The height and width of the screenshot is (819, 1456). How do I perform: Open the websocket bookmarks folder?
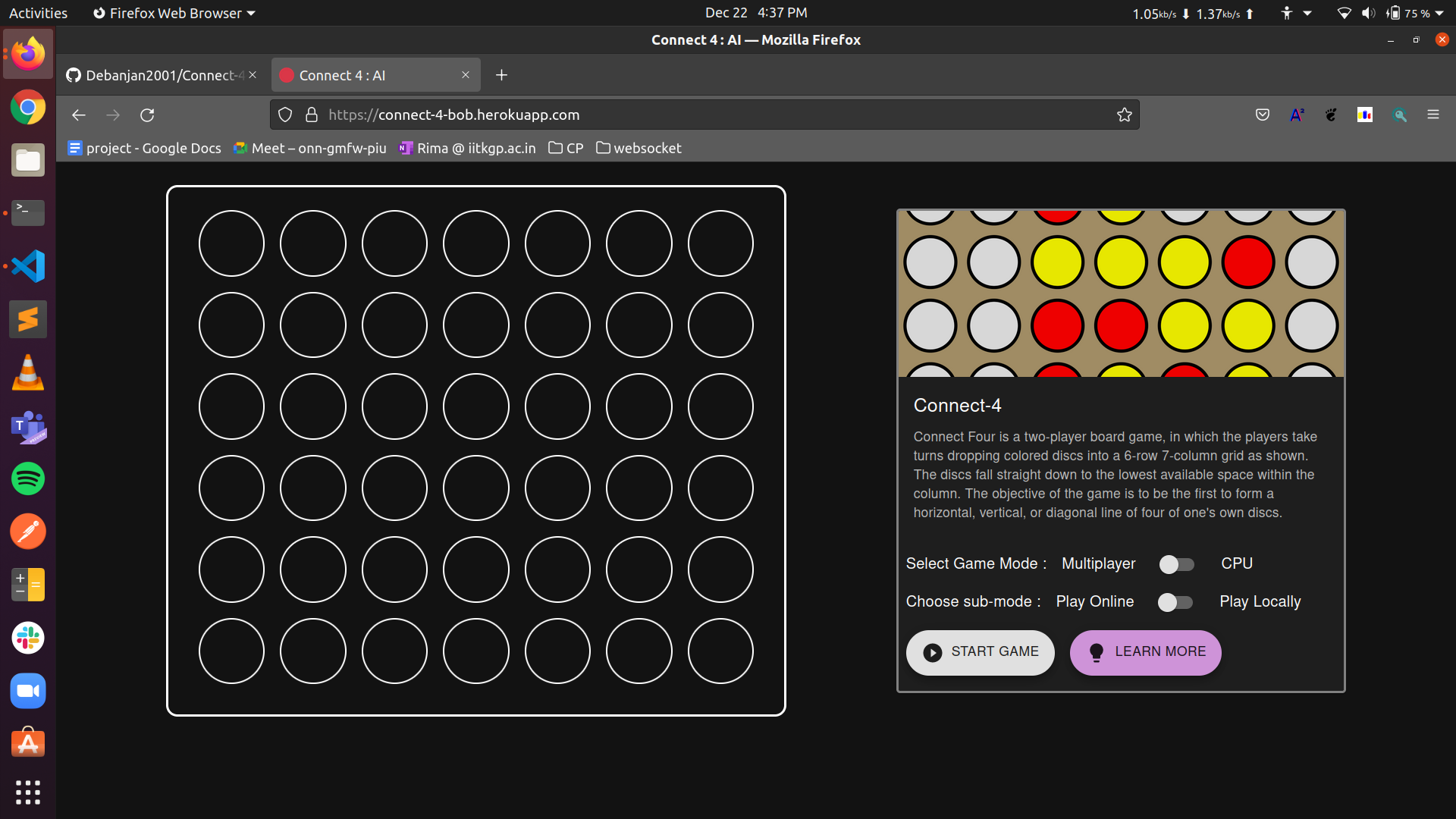pyautogui.click(x=639, y=148)
